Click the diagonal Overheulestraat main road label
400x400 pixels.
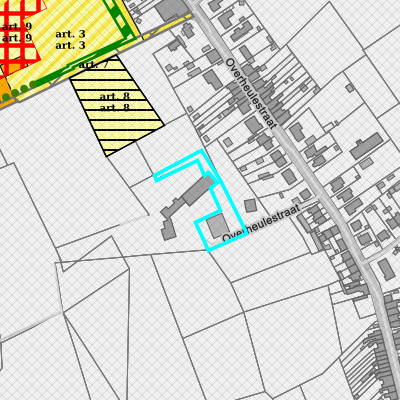point(251,93)
